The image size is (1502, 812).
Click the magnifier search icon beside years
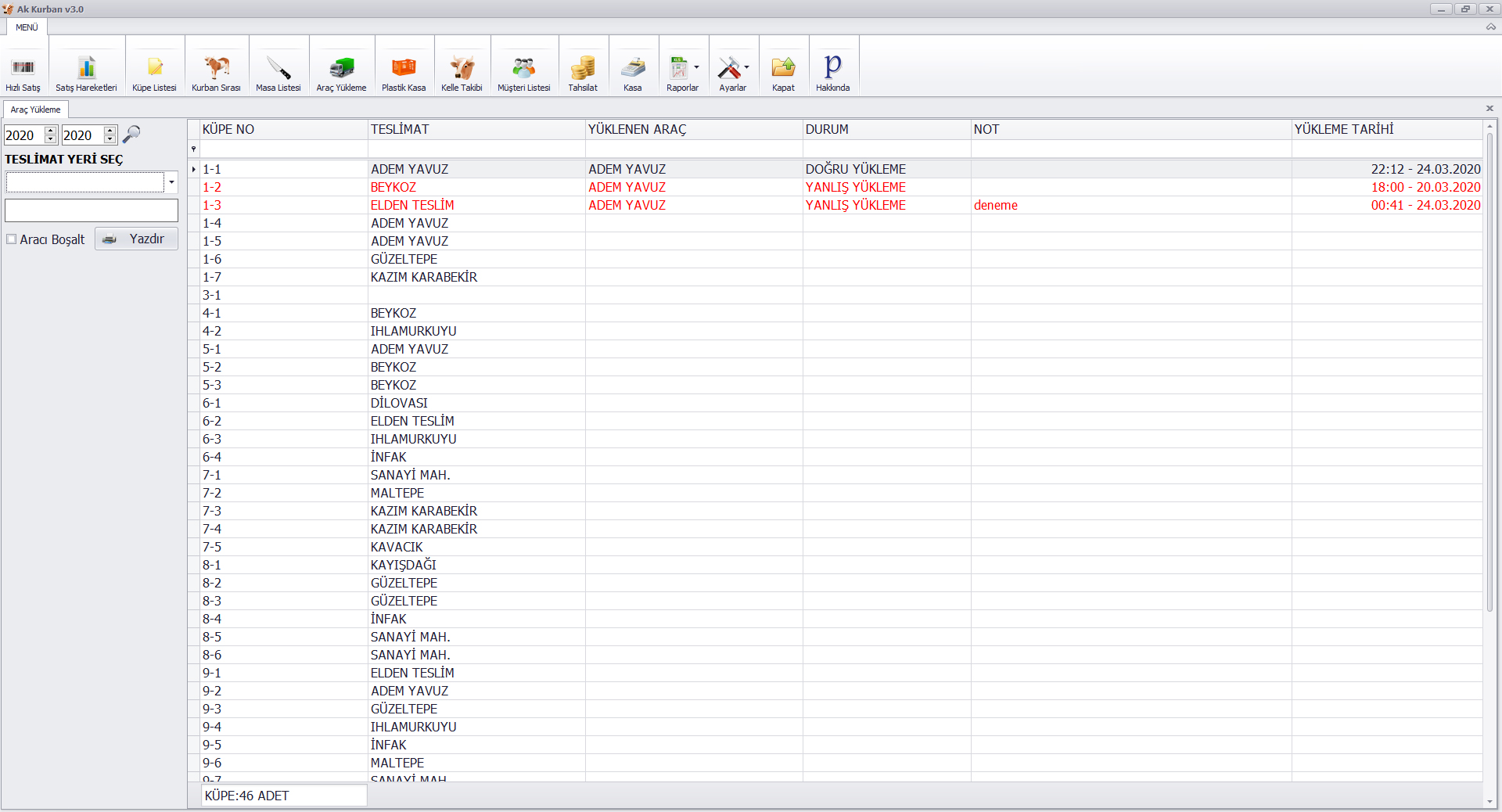click(x=131, y=135)
